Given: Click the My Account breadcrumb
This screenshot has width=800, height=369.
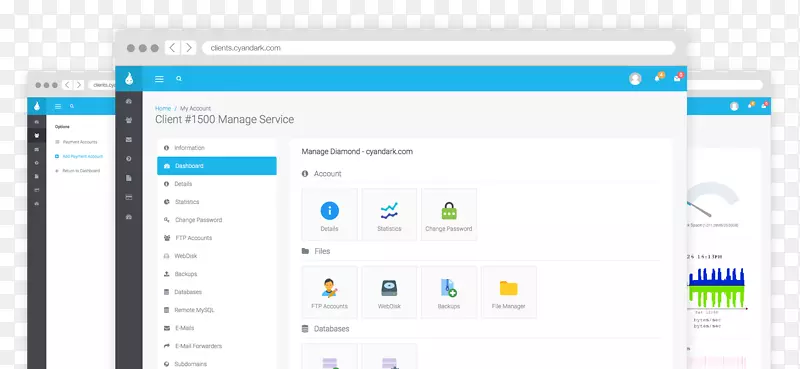Looking at the screenshot, I should click(x=195, y=108).
